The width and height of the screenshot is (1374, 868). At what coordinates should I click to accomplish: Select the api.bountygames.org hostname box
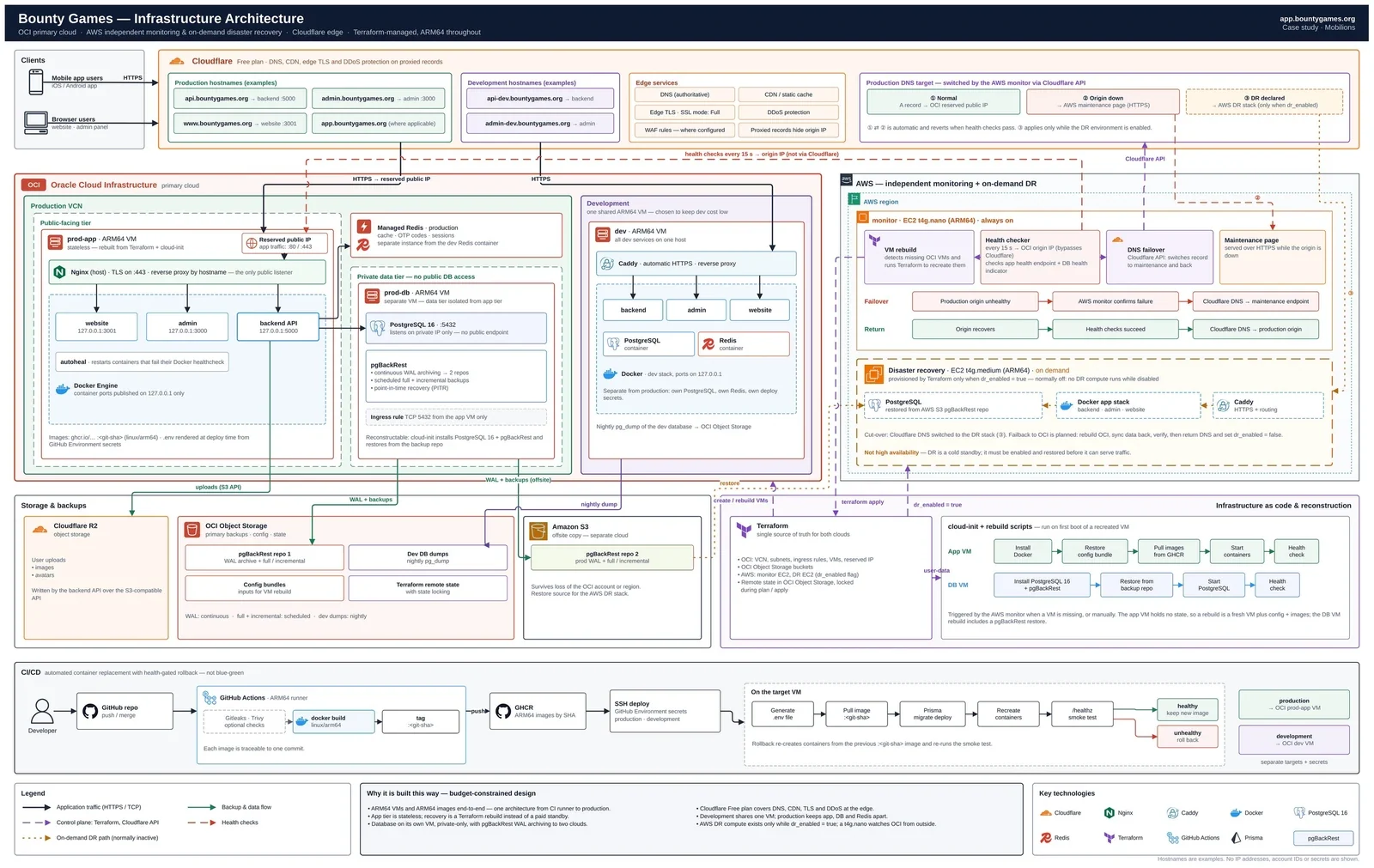(240, 99)
